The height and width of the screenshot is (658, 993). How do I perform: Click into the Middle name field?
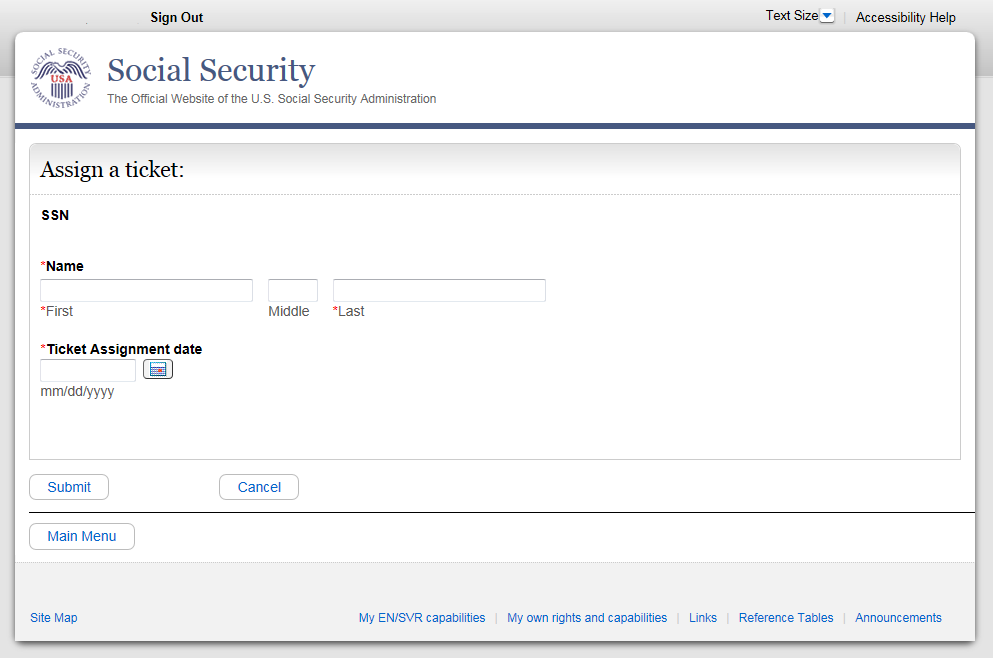tap(292, 290)
